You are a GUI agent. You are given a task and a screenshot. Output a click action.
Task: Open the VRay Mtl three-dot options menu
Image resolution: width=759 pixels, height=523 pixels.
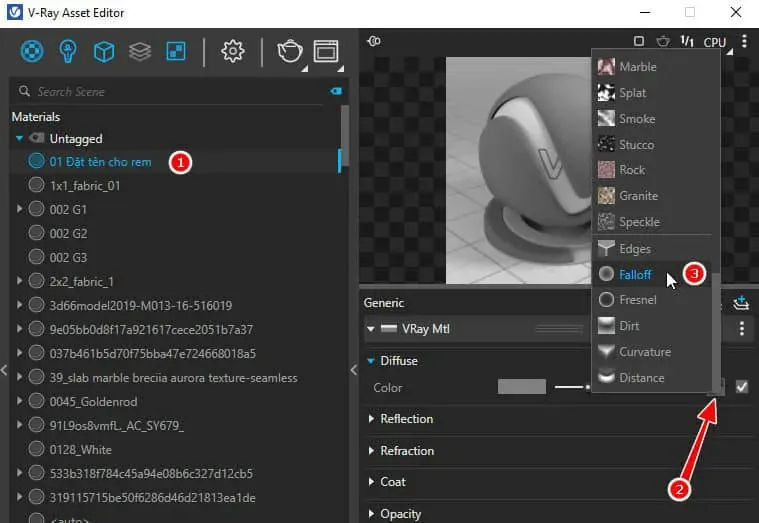[741, 329]
